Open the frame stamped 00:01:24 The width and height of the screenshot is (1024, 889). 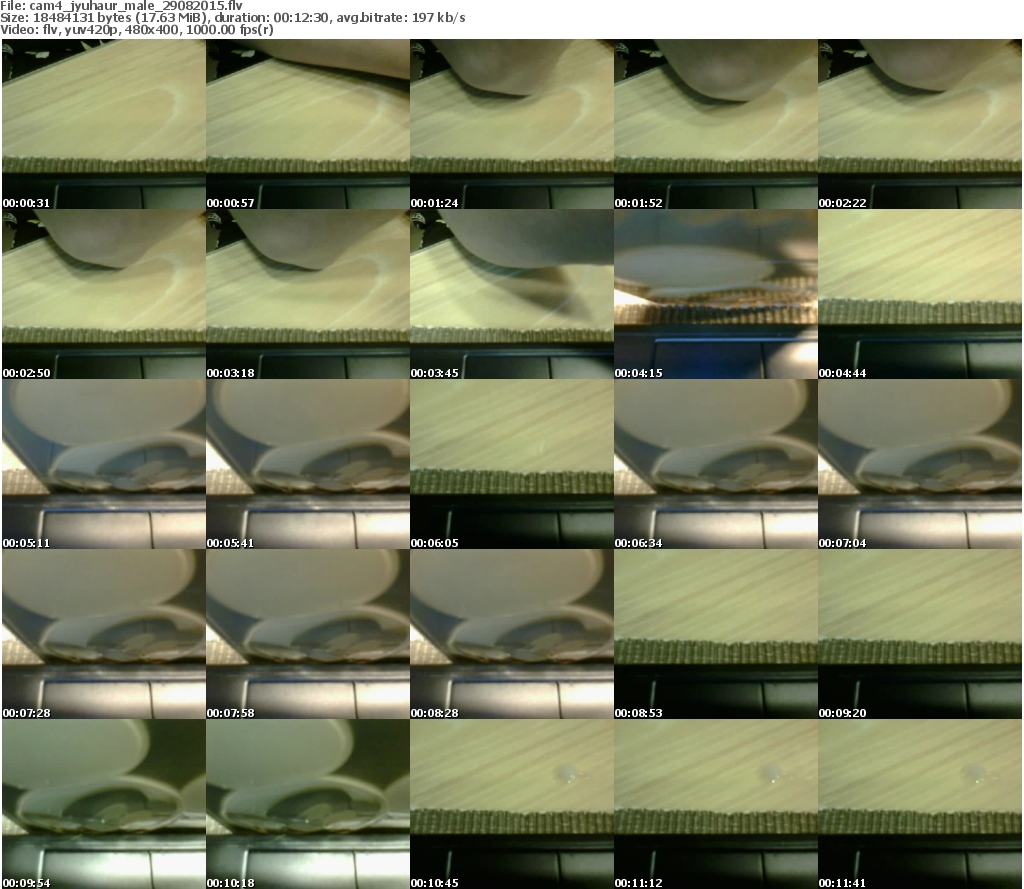coord(511,124)
